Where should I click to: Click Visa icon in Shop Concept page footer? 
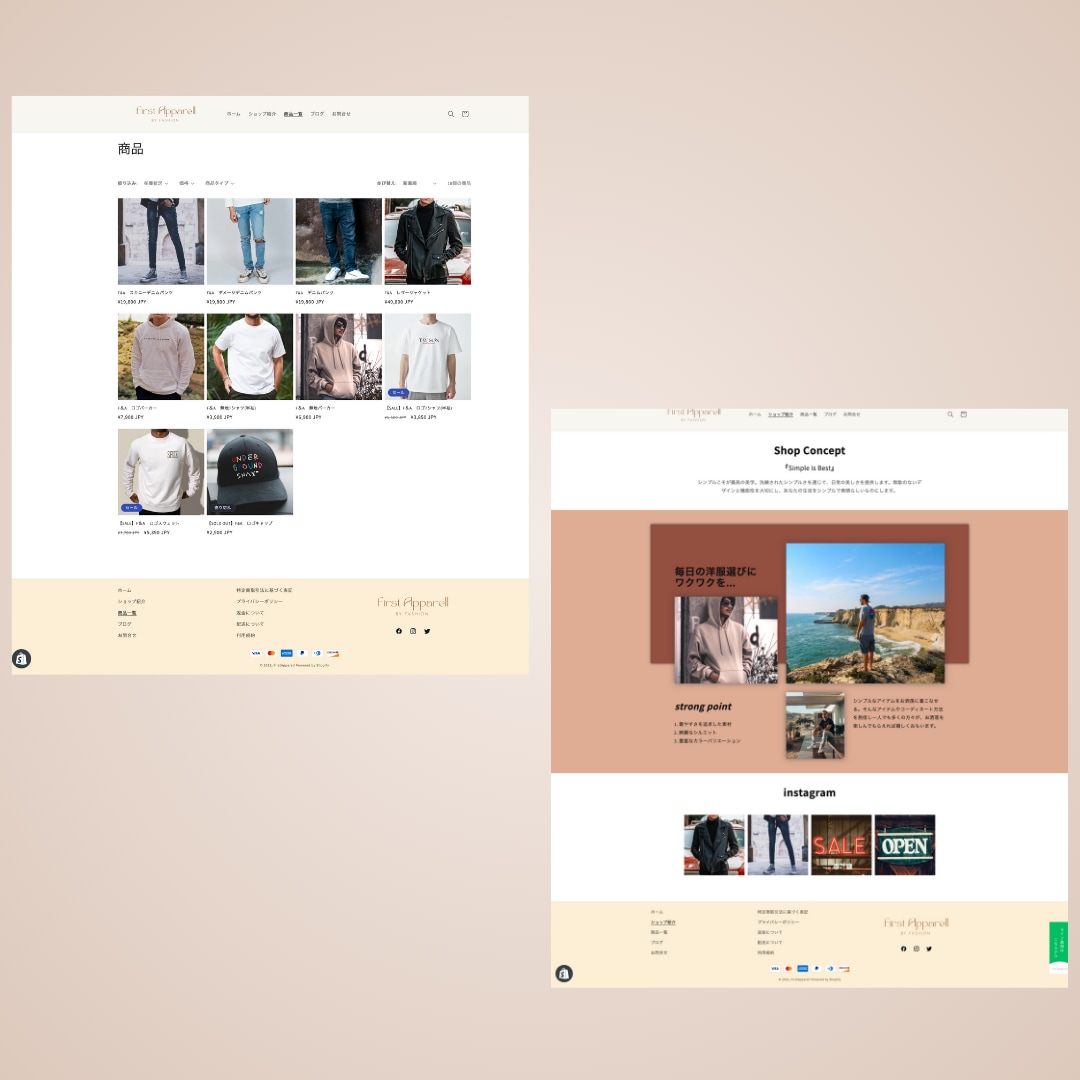(775, 968)
